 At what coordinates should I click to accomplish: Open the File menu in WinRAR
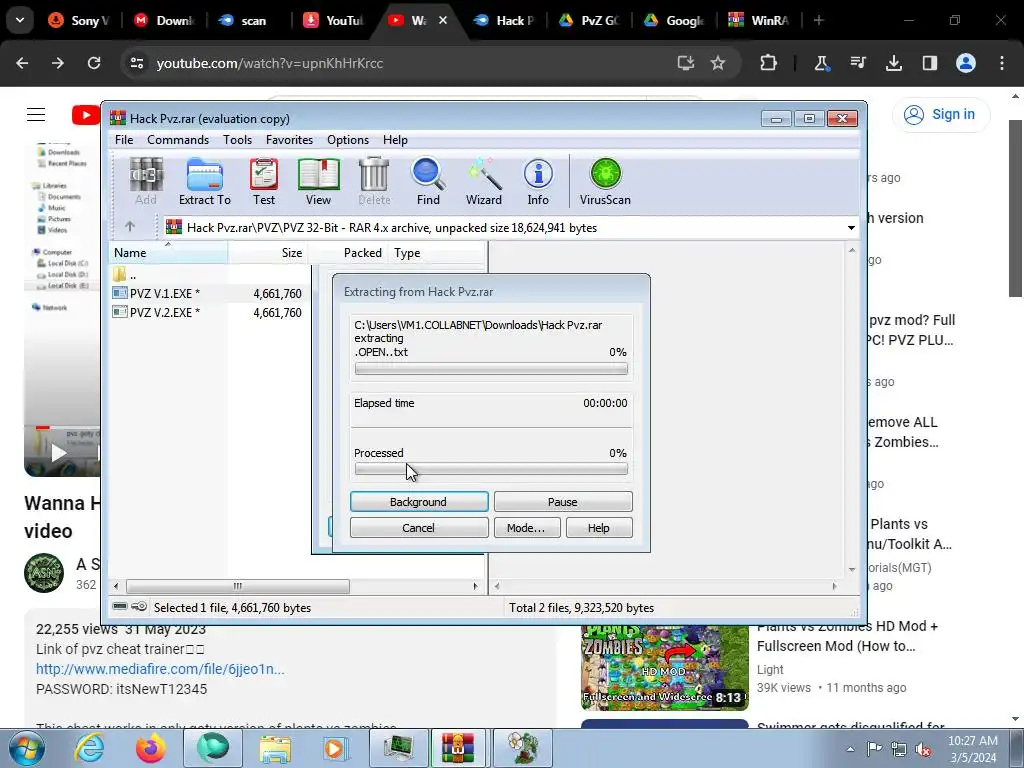point(124,140)
